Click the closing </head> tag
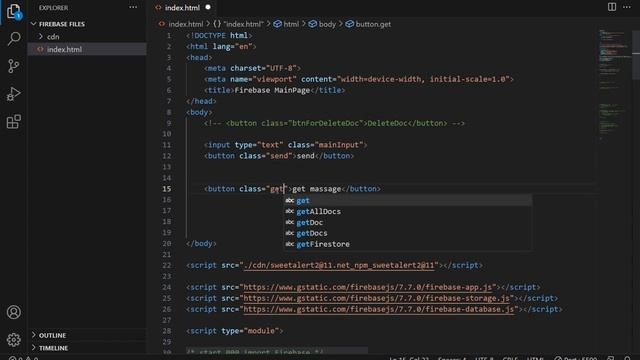Image resolution: width=640 pixels, height=360 pixels. (x=202, y=101)
